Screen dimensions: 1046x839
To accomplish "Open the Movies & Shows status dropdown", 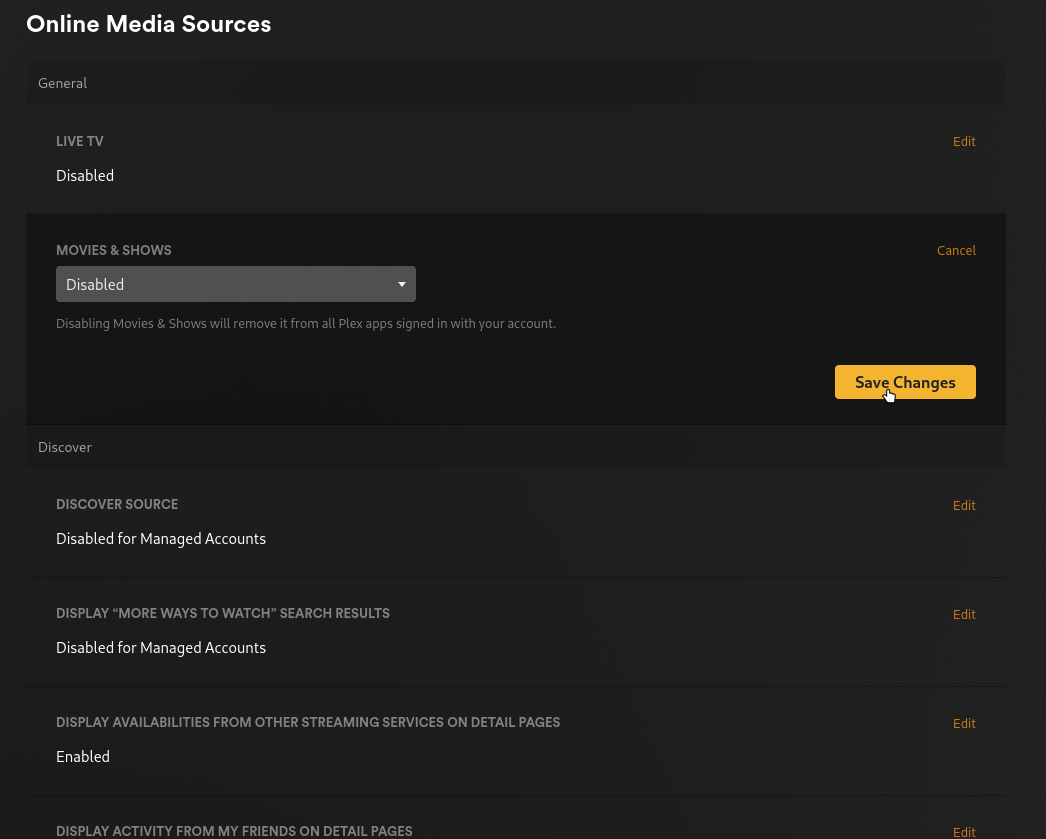I will [236, 284].
